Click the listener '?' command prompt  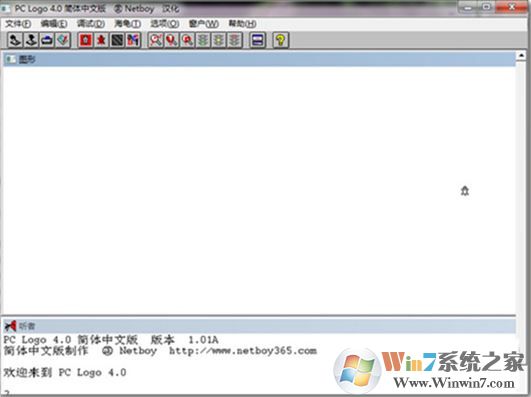point(6,393)
